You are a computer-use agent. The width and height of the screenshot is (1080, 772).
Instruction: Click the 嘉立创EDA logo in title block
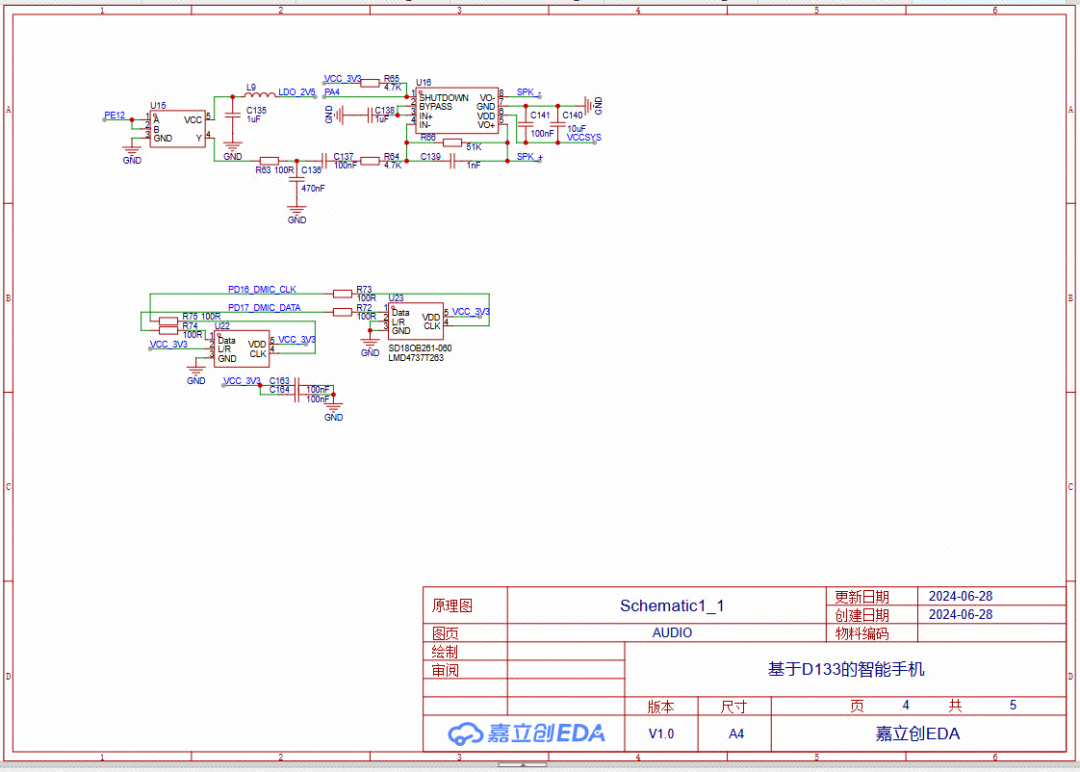coord(526,734)
